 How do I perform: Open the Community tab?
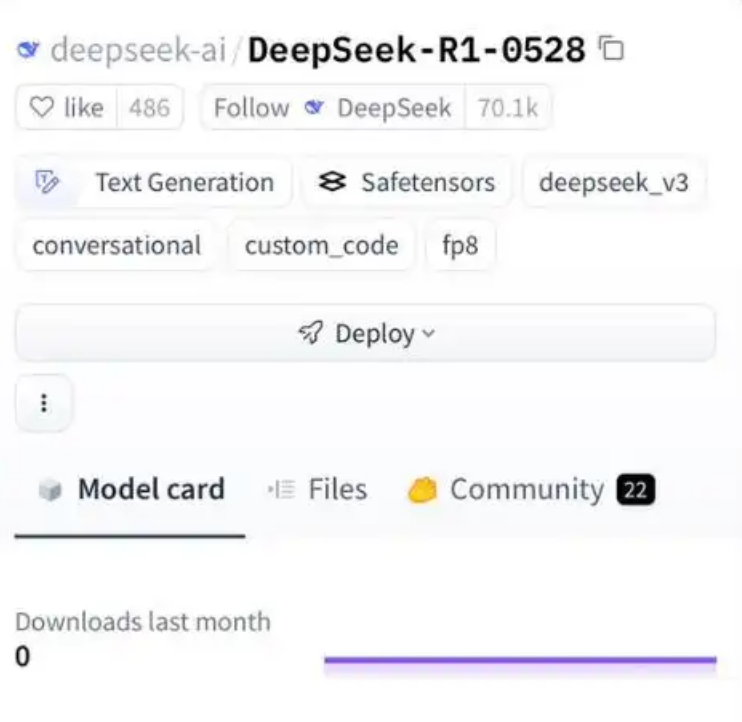pos(527,490)
